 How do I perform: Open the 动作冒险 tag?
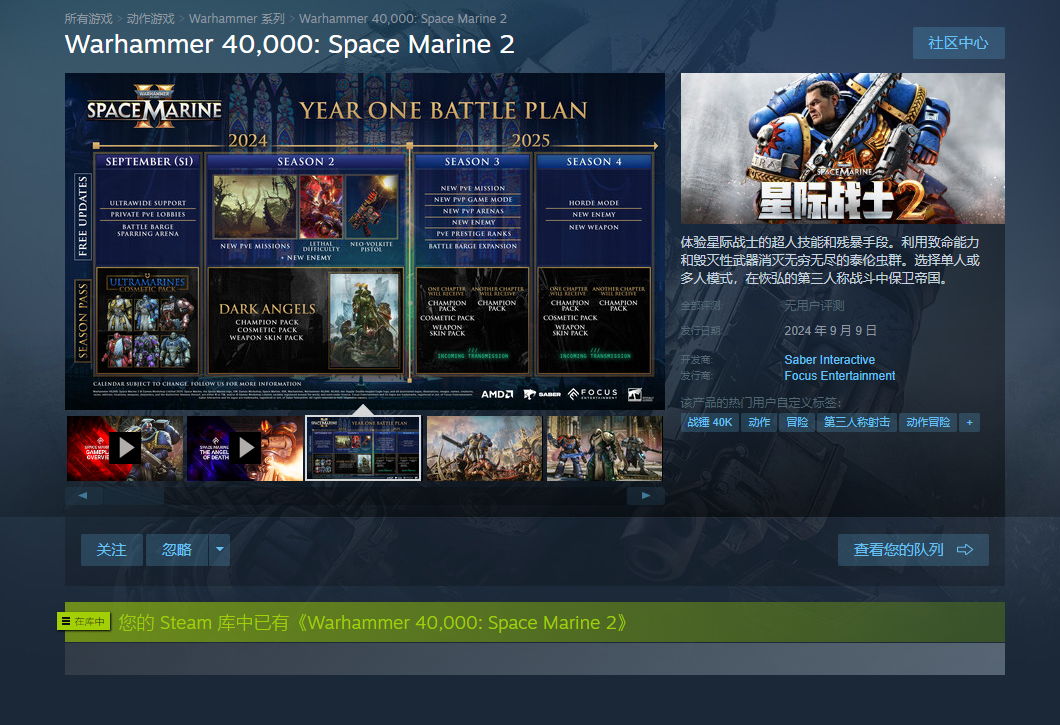pyautogui.click(x=928, y=423)
